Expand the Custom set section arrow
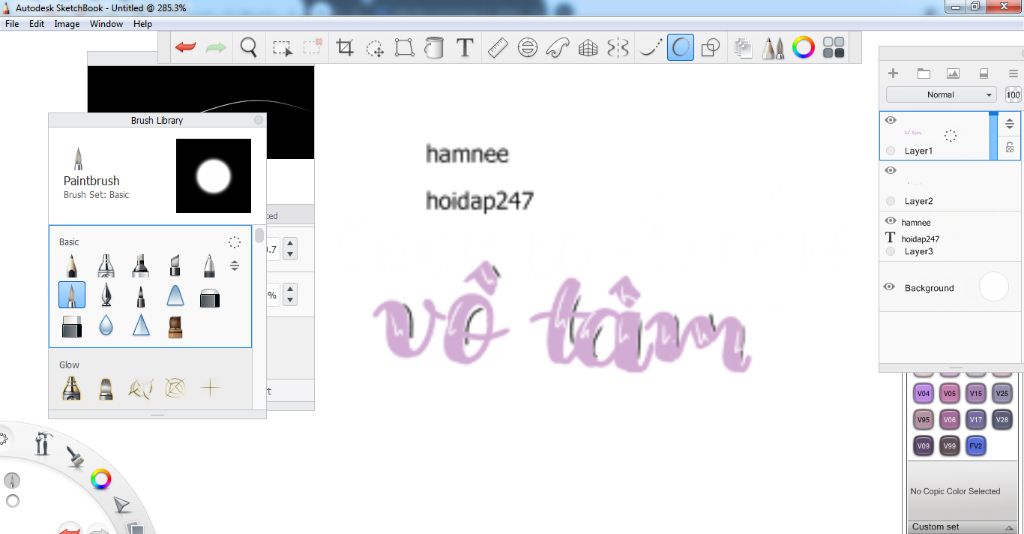The height and width of the screenshot is (534, 1024). click(x=1009, y=527)
